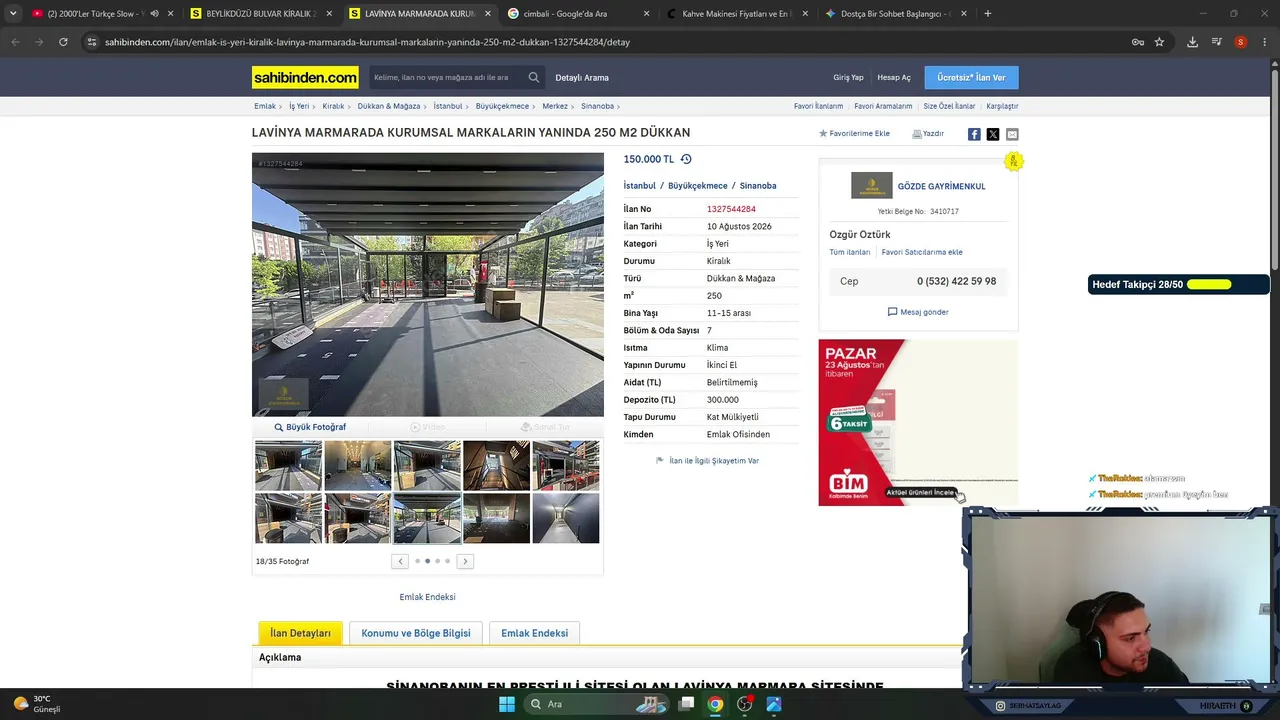Click the BİM Pazar advertisement banner

[x=918, y=422]
